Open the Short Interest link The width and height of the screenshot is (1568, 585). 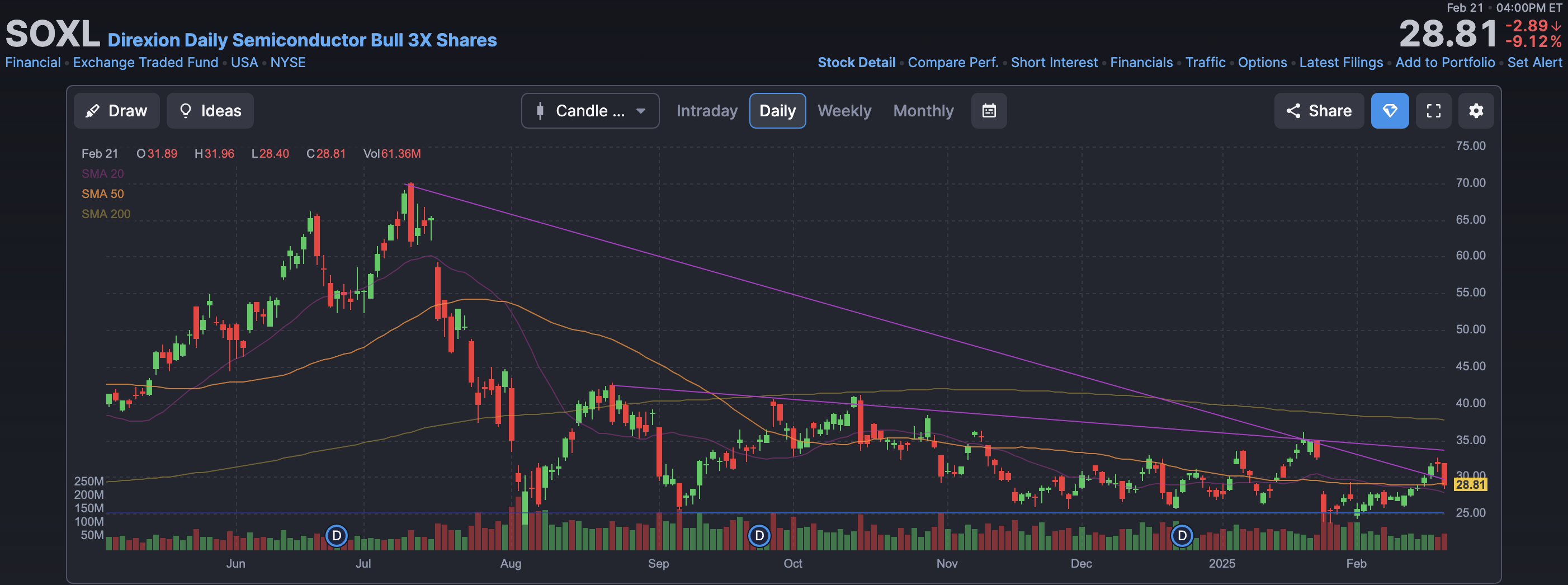click(x=1054, y=62)
